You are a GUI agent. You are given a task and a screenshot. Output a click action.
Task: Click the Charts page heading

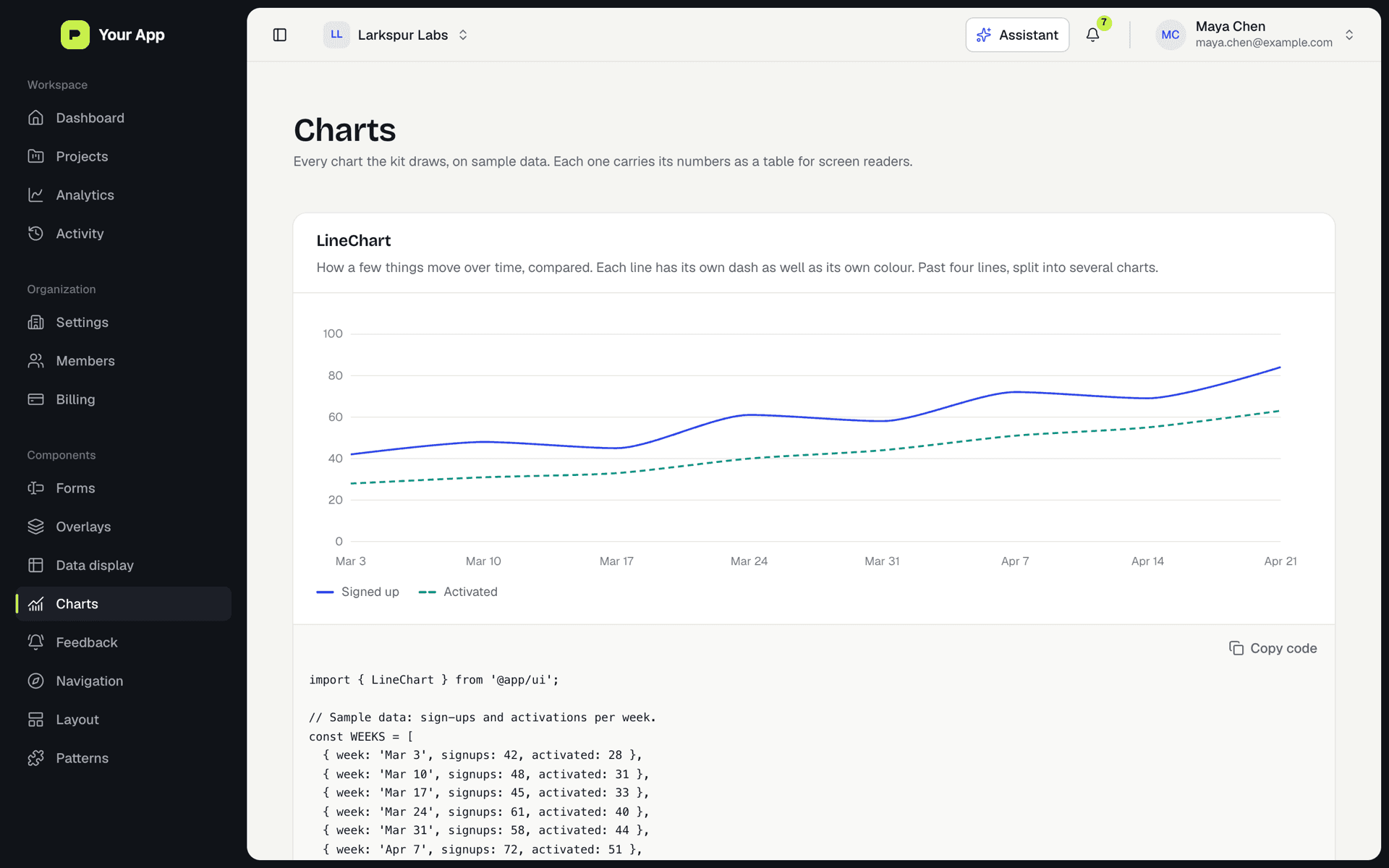[x=344, y=130]
